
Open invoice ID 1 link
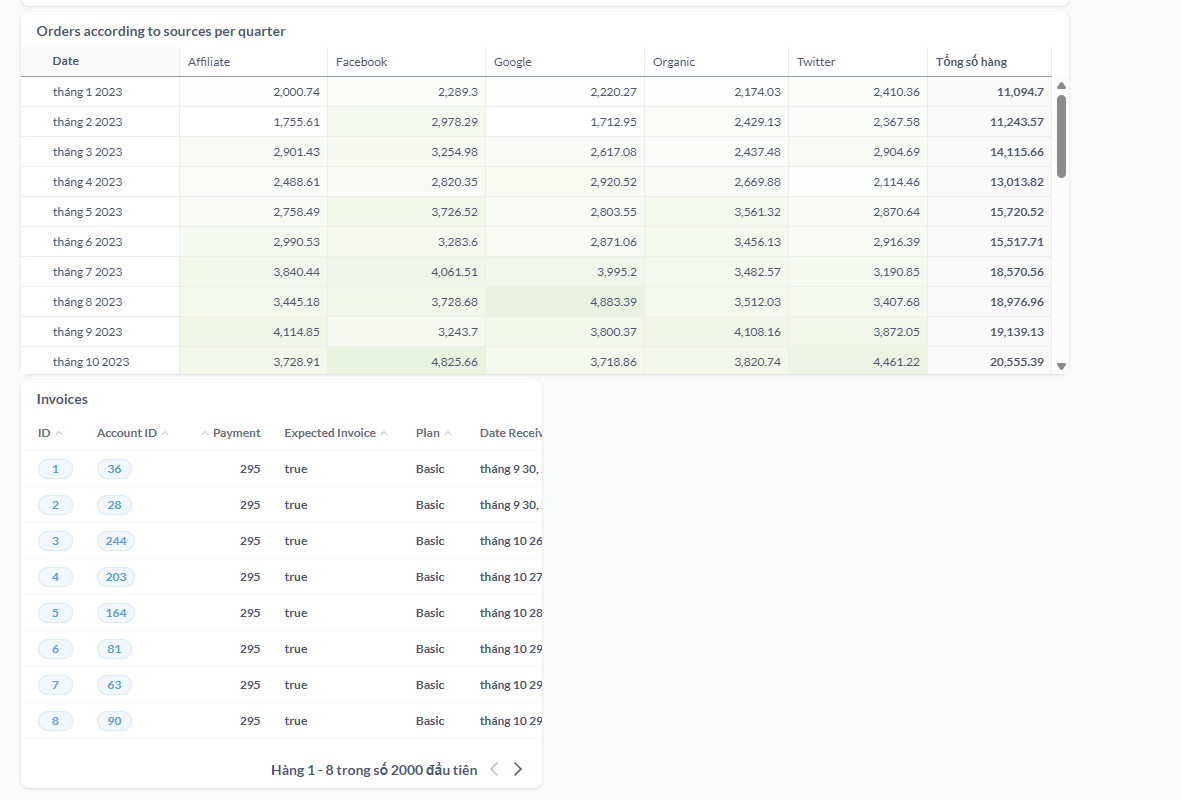coord(55,469)
